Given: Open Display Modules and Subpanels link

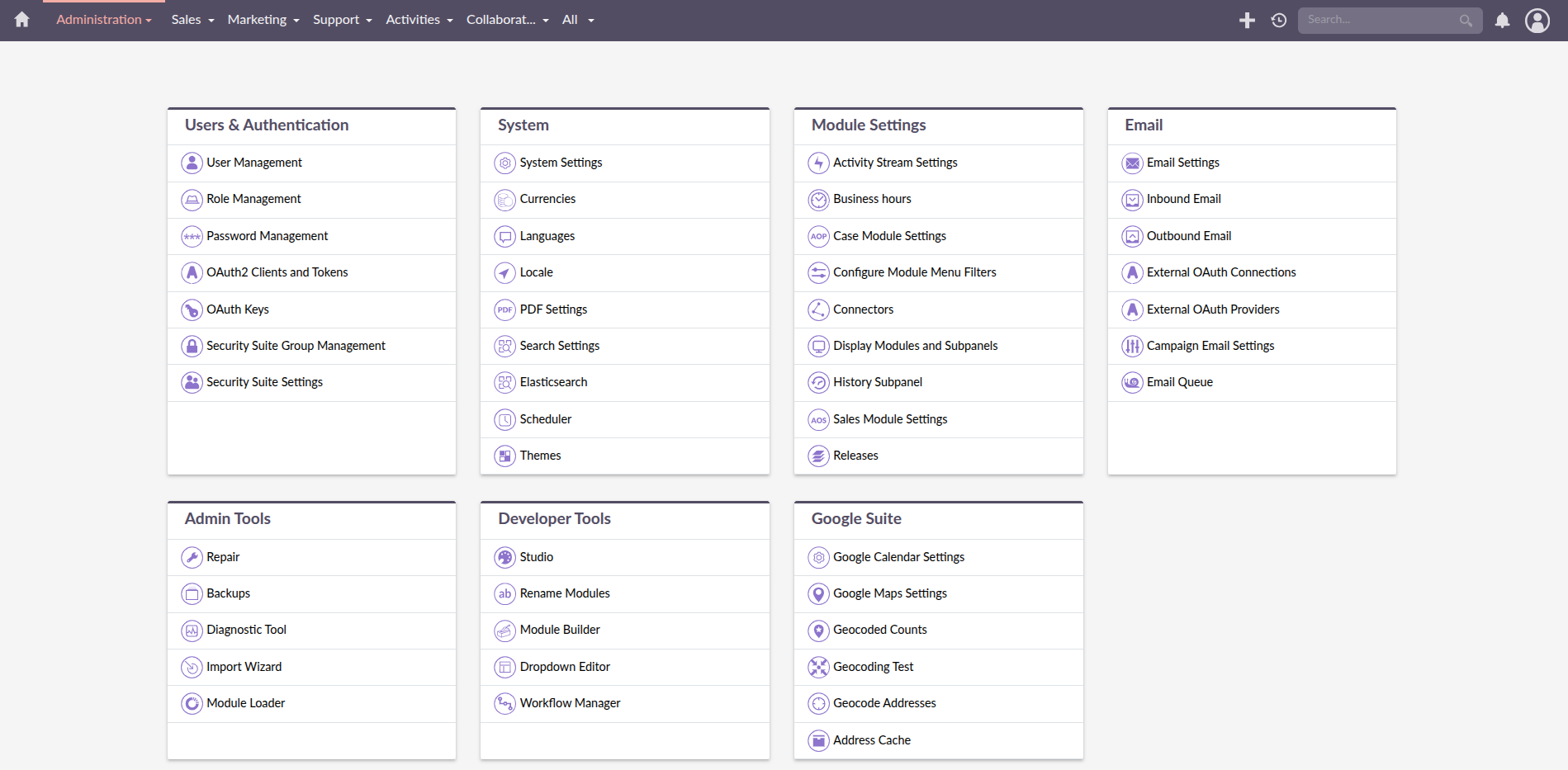Looking at the screenshot, I should point(915,346).
